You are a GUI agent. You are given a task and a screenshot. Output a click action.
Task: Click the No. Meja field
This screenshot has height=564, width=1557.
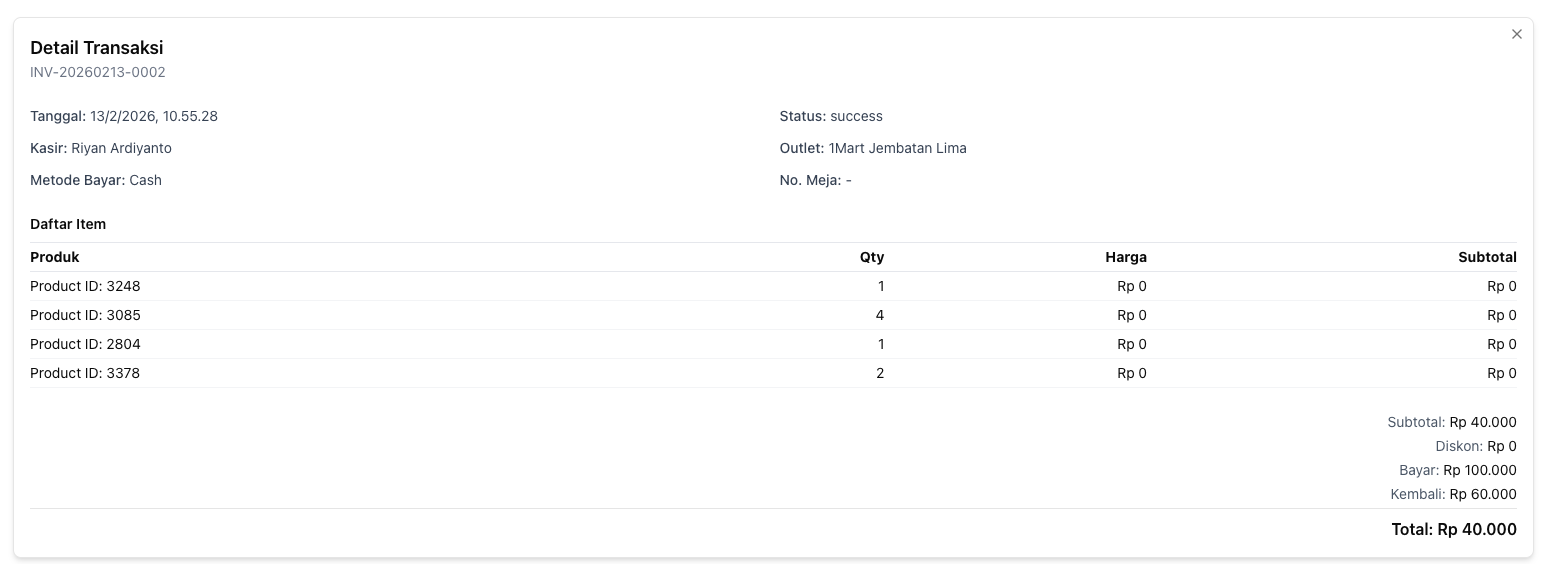[815, 180]
